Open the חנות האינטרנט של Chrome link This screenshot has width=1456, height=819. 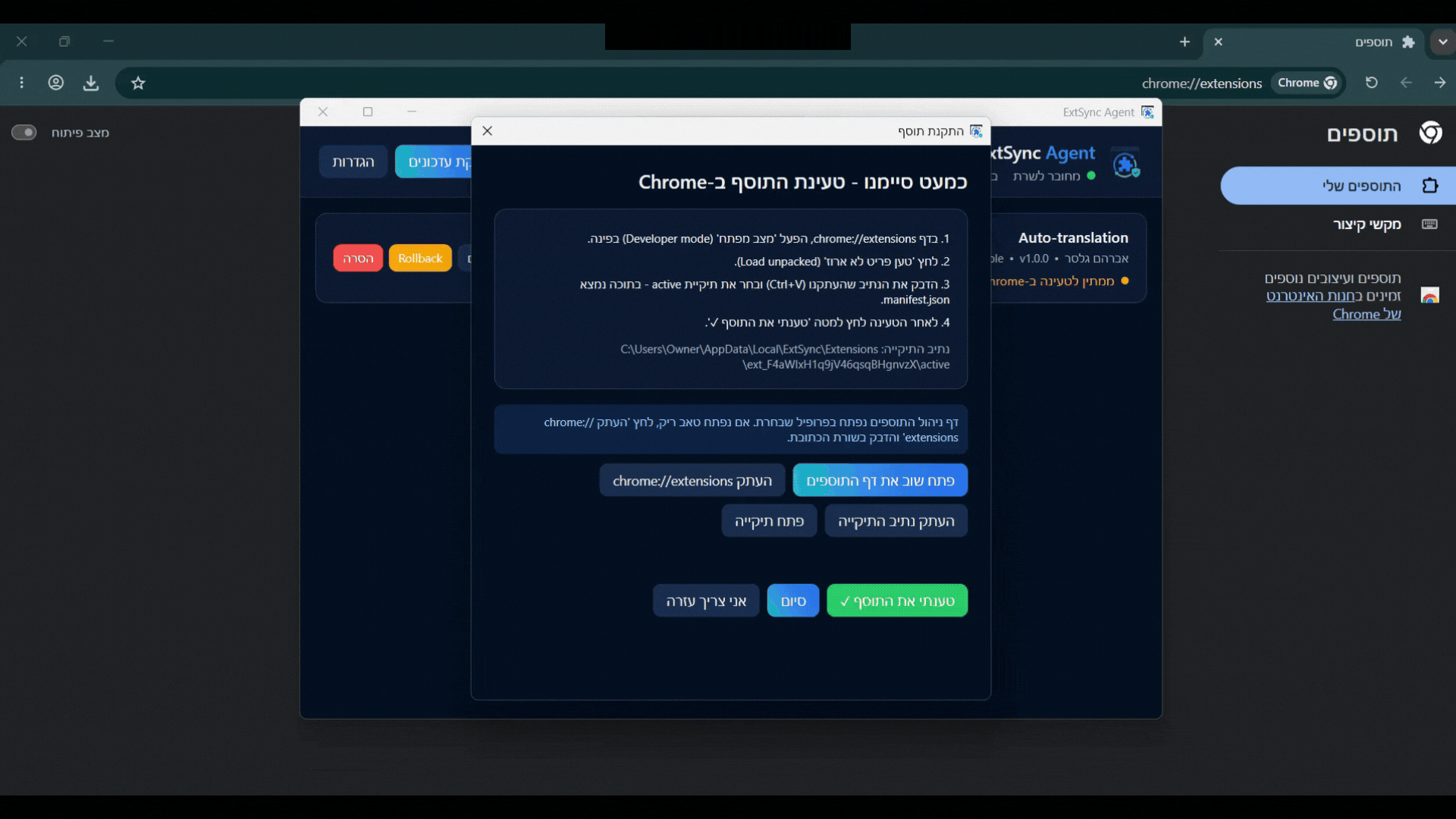pos(1333,305)
